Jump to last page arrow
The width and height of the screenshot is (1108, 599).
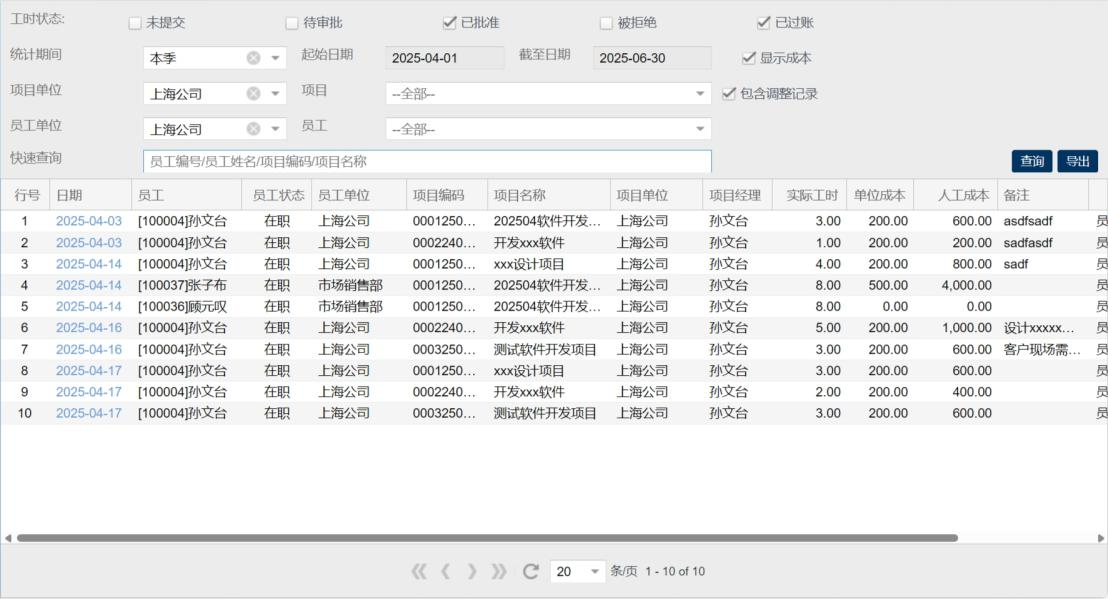[x=499, y=572]
